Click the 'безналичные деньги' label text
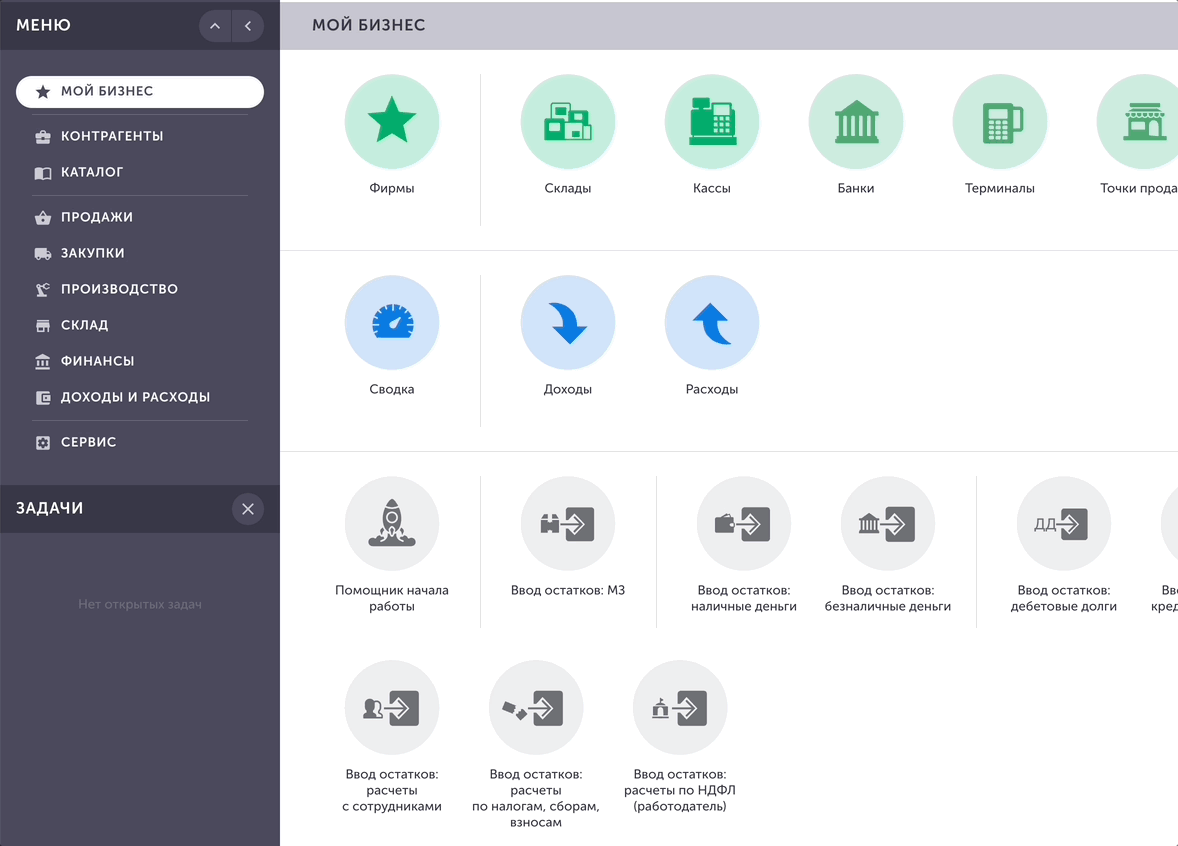1178x846 pixels. coord(888,606)
